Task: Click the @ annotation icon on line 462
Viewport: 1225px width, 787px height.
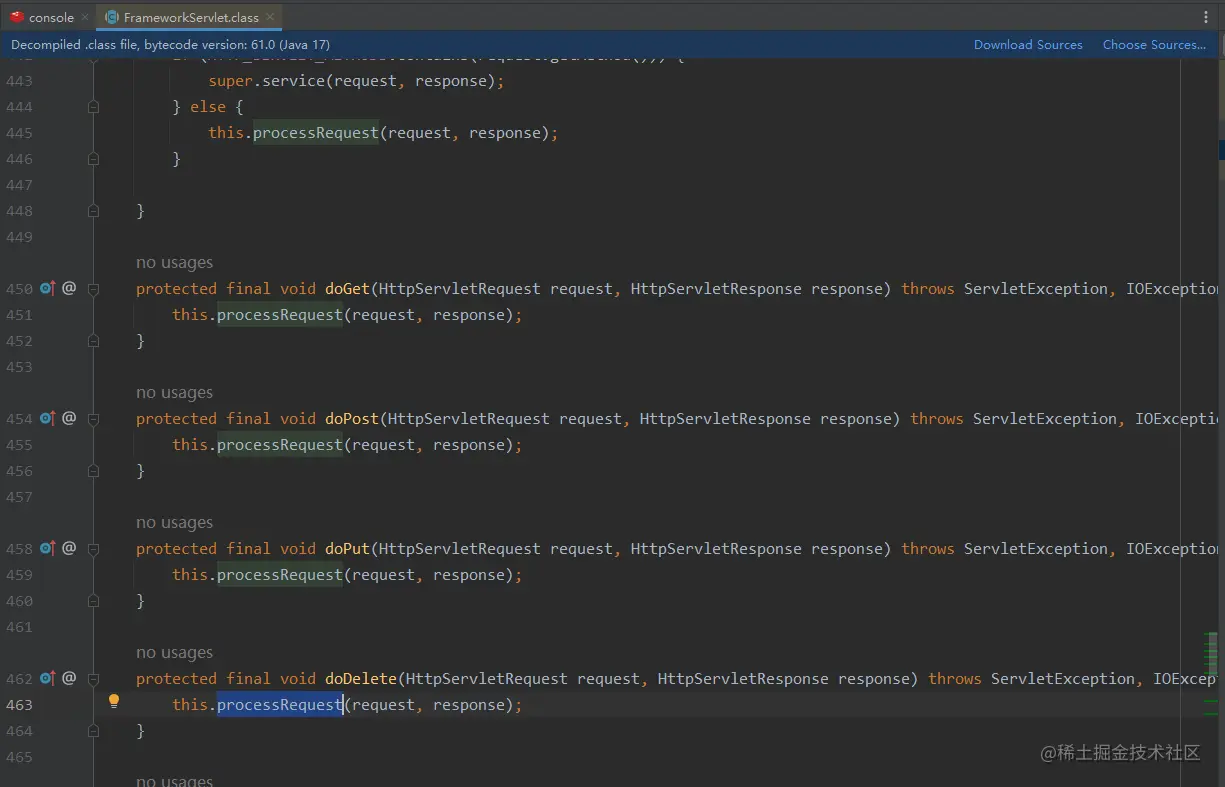Action: click(x=69, y=678)
